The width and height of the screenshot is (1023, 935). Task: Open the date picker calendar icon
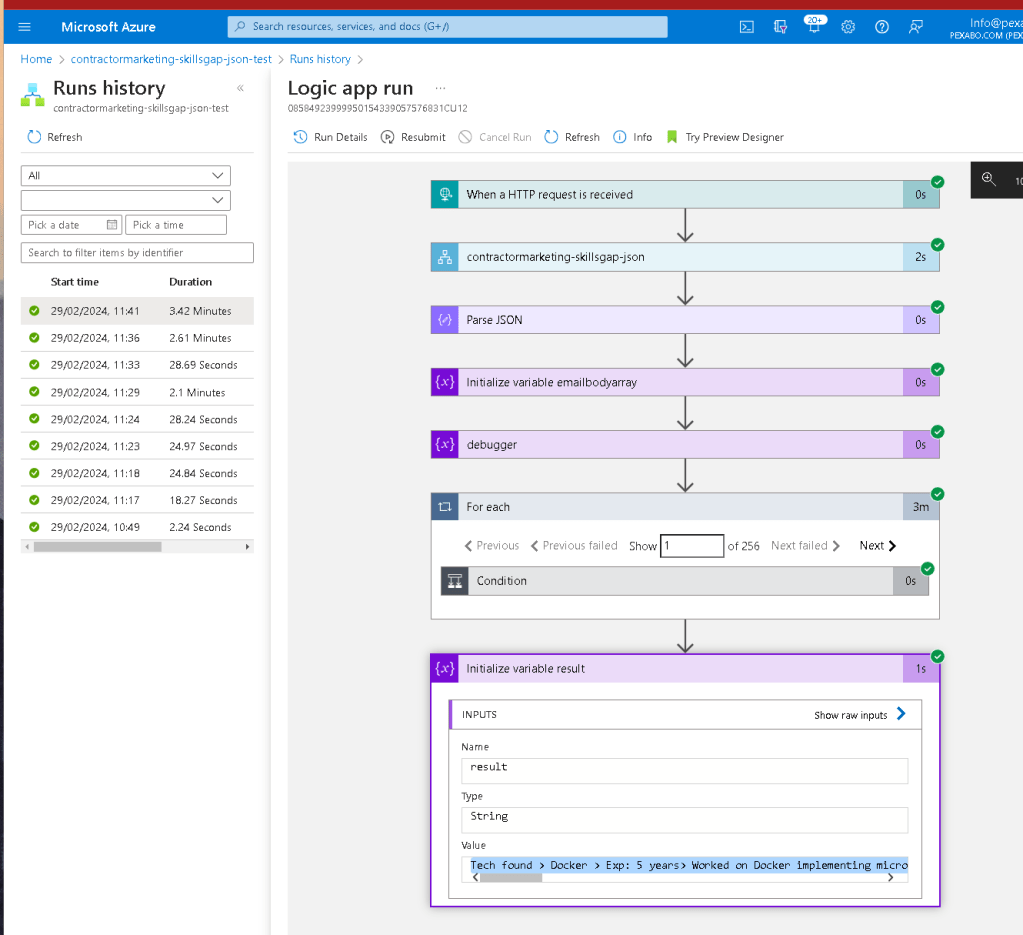pos(112,224)
